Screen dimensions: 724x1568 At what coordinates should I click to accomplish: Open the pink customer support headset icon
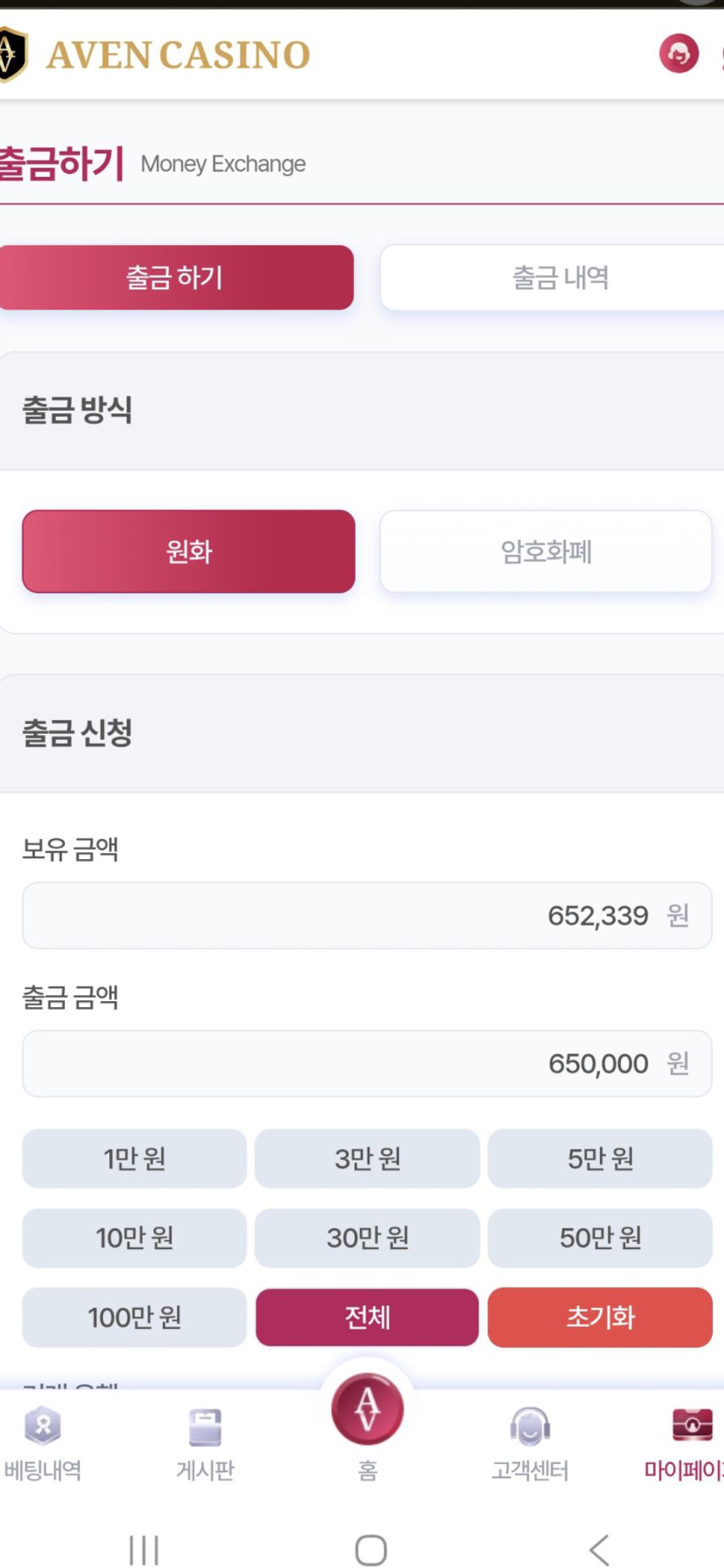pos(678,54)
